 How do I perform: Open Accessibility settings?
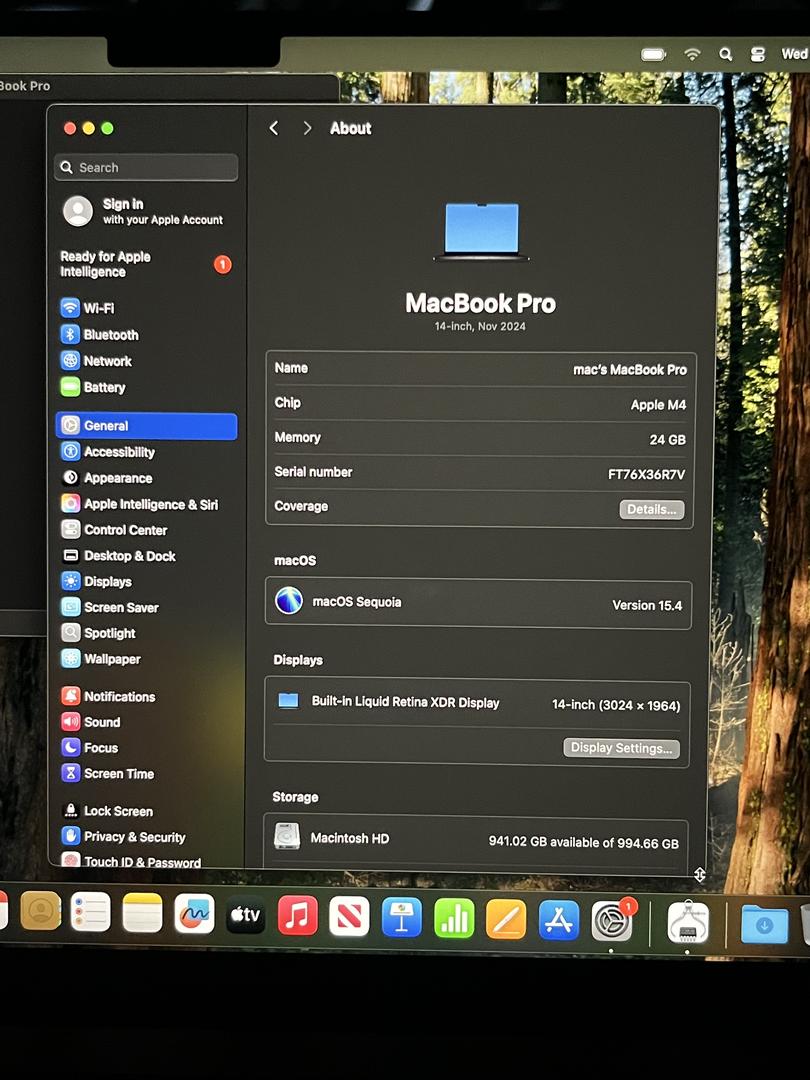pyautogui.click(x=108, y=452)
